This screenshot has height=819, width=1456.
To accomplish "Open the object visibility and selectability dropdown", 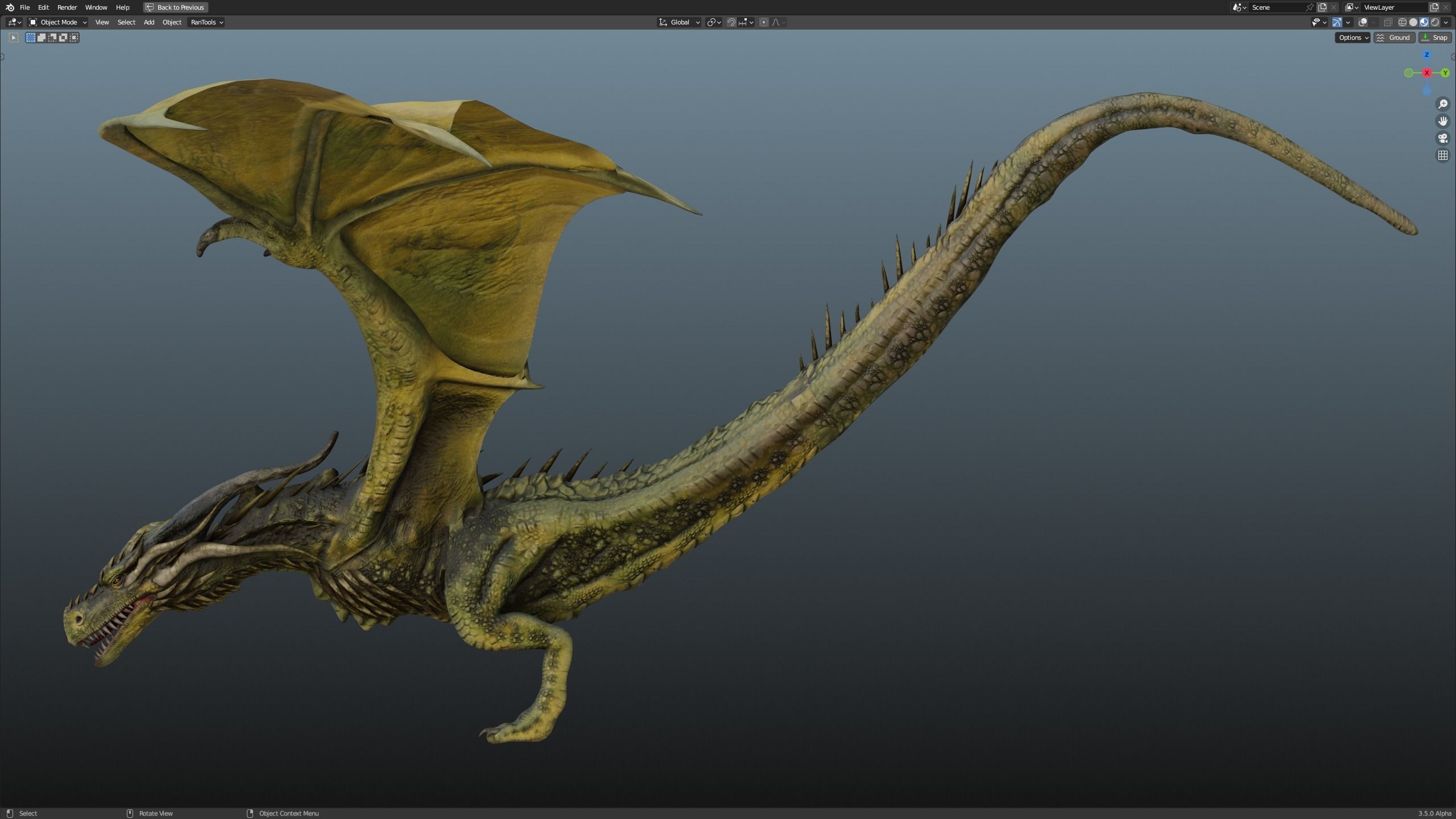I will [1319, 22].
